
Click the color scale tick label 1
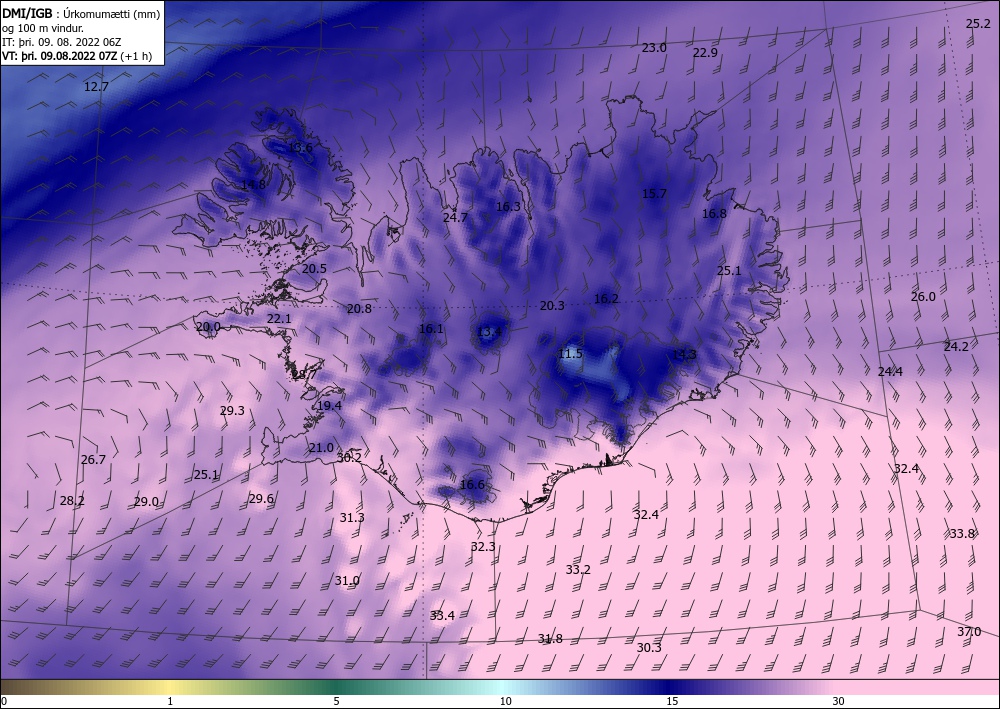tap(170, 702)
